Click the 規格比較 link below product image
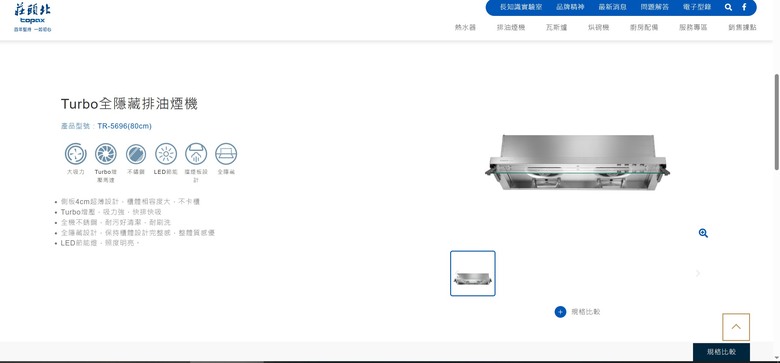Image resolution: width=780 pixels, height=363 pixels. (x=585, y=312)
